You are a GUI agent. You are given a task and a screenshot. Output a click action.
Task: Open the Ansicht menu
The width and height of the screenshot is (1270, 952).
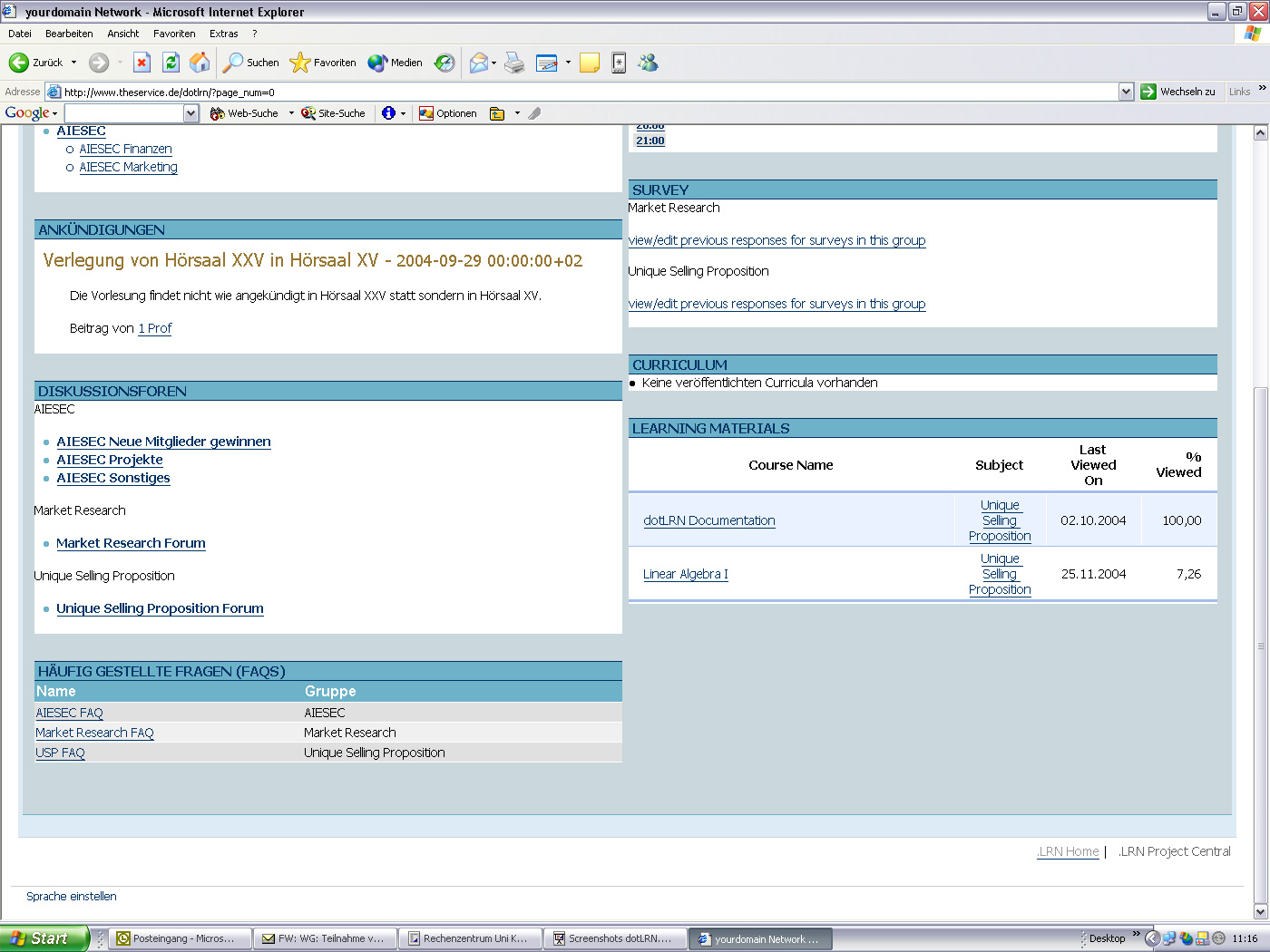coord(122,34)
